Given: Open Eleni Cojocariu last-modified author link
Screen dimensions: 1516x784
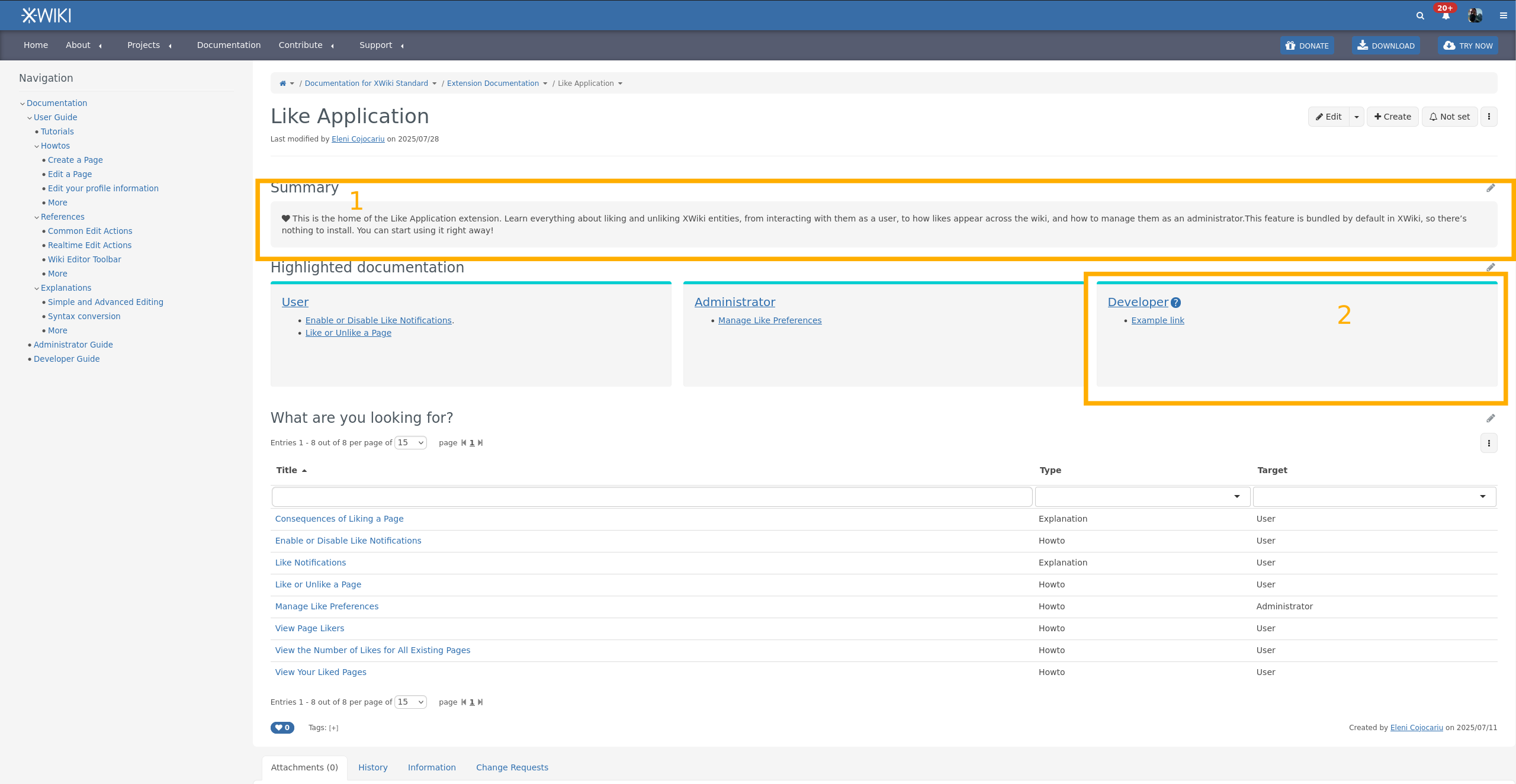Looking at the screenshot, I should tap(358, 139).
